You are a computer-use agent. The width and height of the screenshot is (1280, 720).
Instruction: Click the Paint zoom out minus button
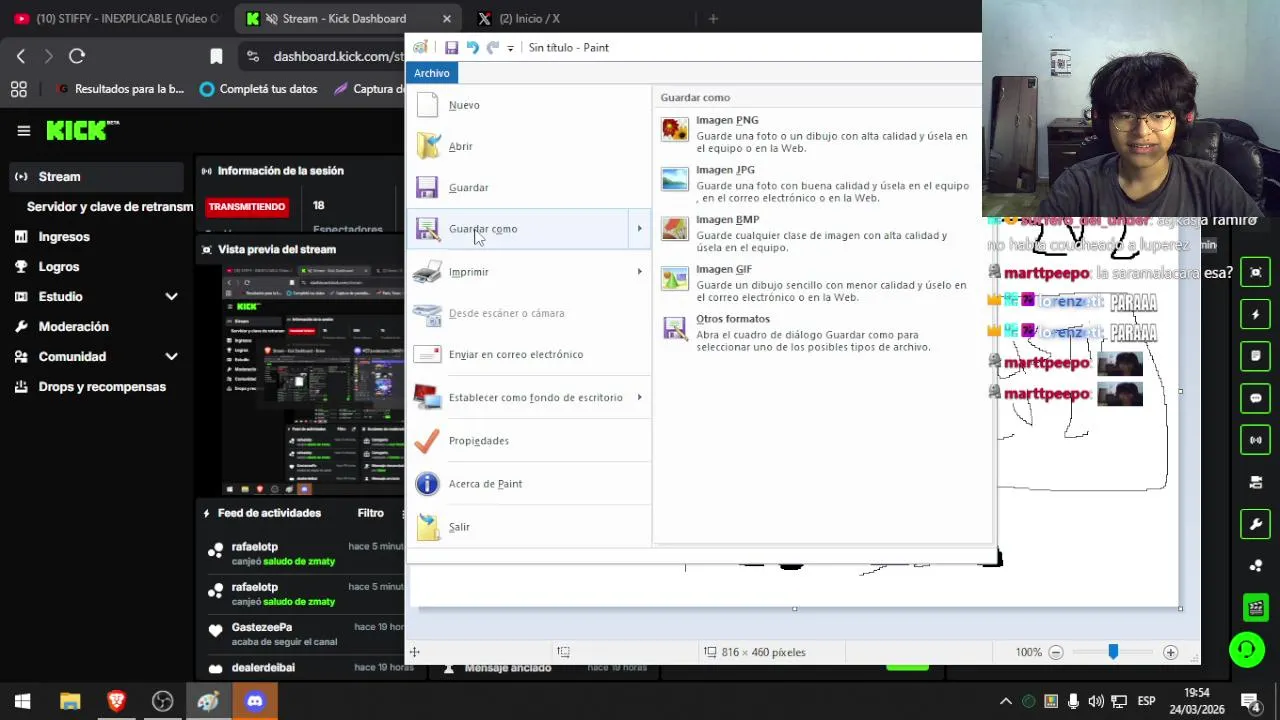pos(1055,652)
